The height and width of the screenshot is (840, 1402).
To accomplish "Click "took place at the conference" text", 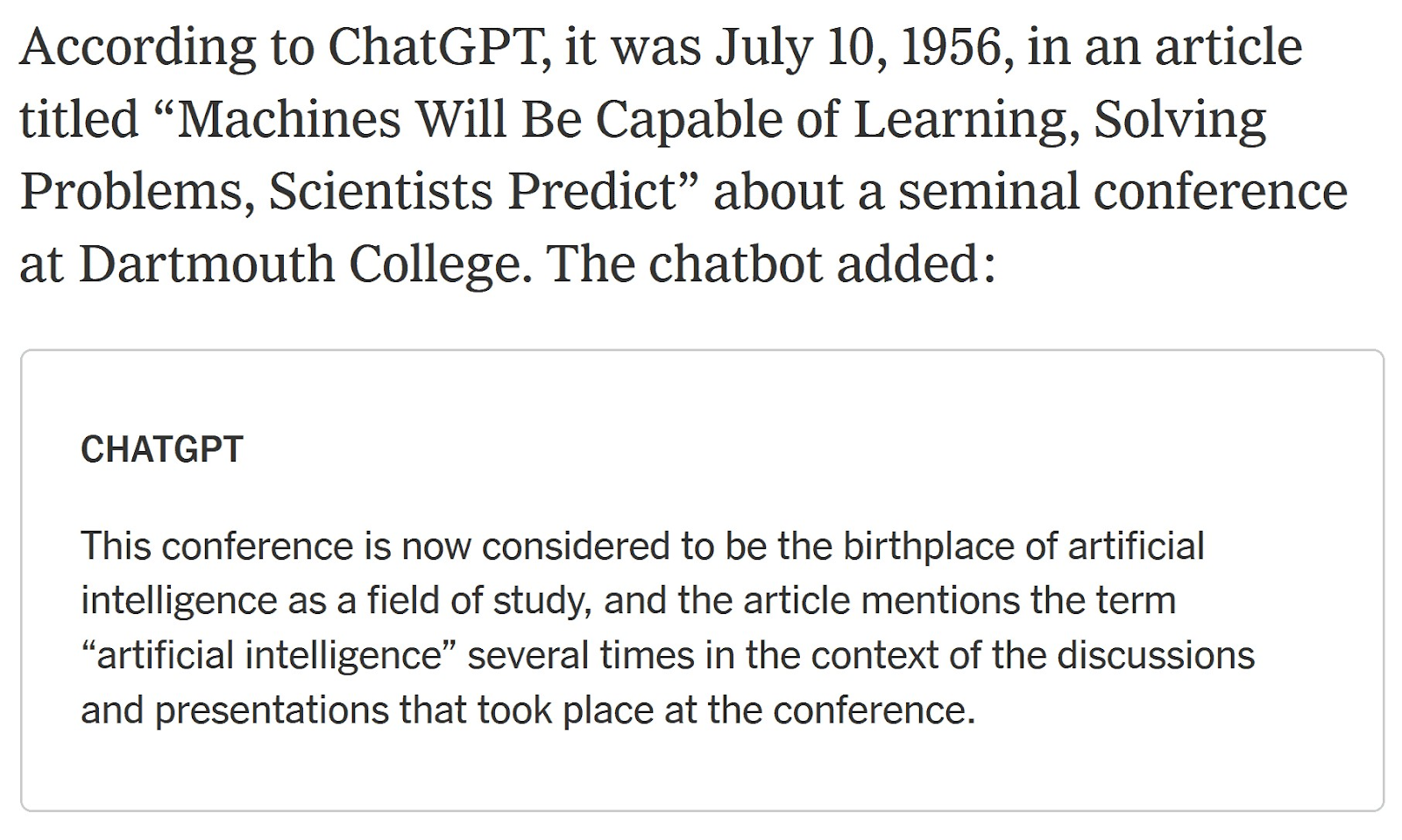I will click(x=726, y=709).
